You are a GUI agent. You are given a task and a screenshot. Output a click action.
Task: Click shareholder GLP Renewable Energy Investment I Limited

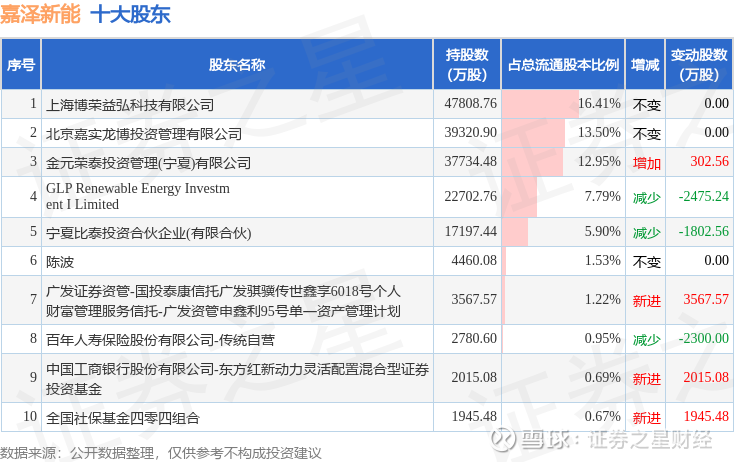[x=138, y=196]
